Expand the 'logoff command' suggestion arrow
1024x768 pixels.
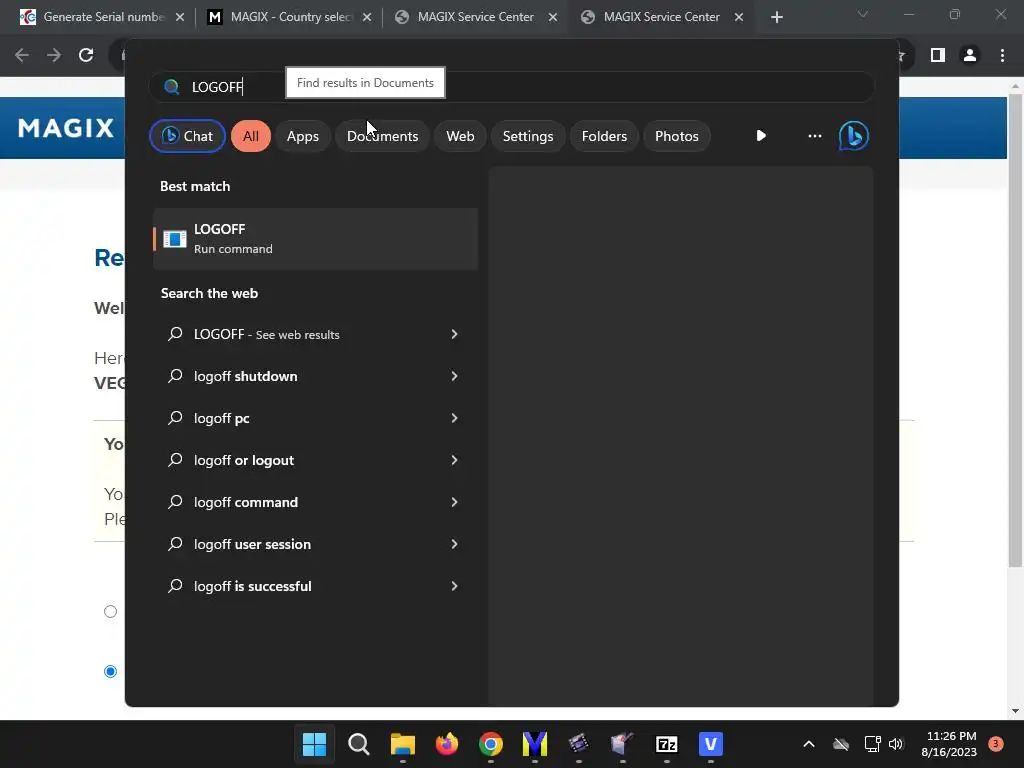point(455,502)
